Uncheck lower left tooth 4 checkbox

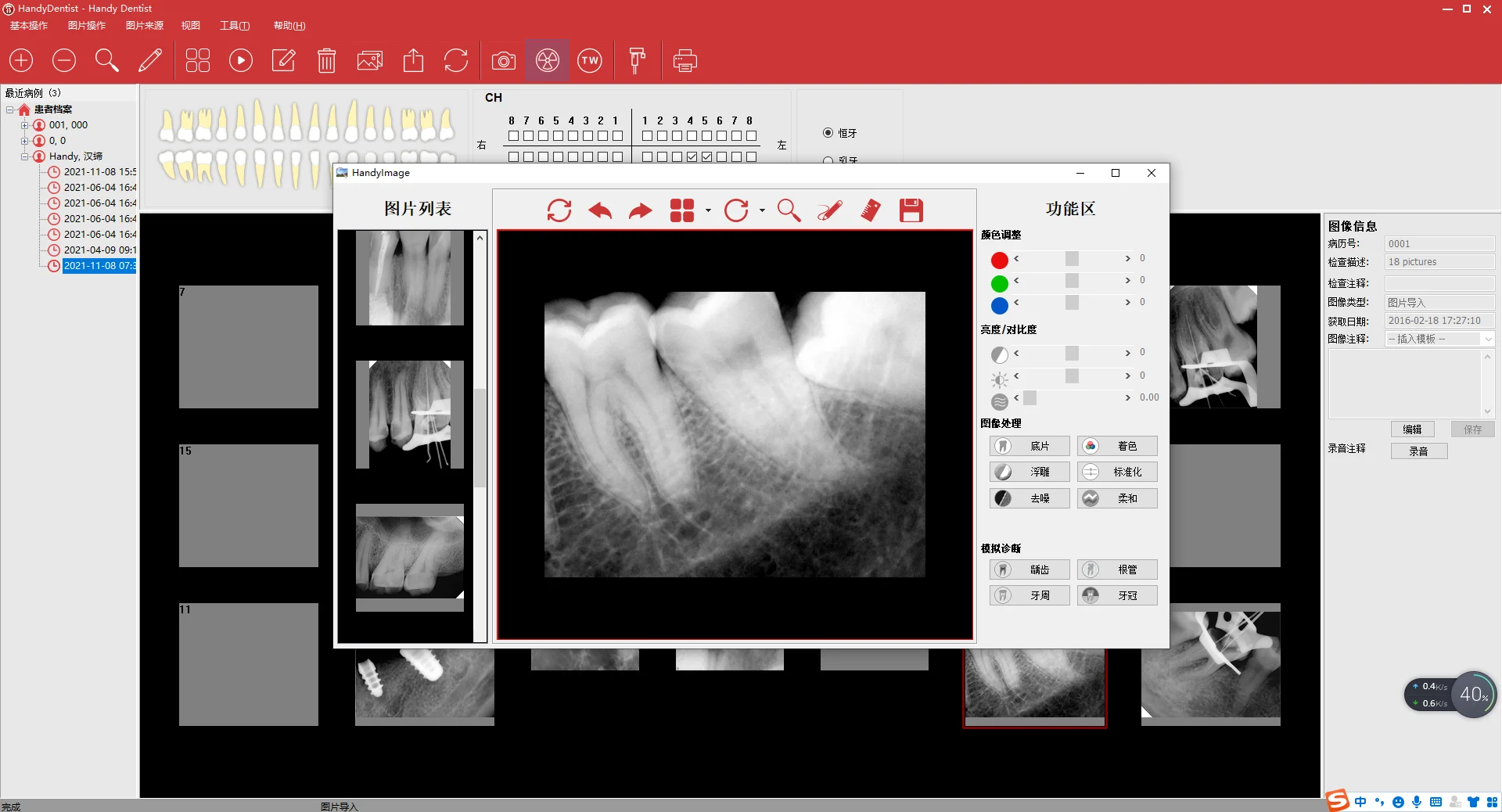pos(692,157)
